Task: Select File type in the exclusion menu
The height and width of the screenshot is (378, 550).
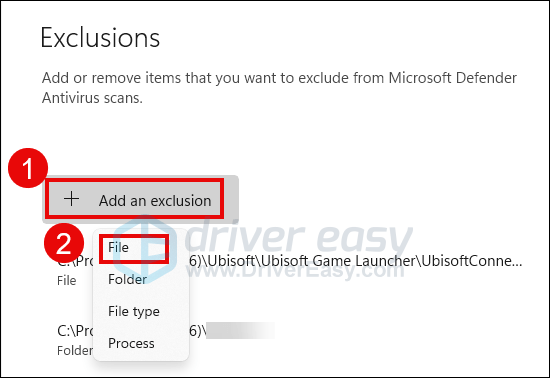Action: [x=134, y=311]
